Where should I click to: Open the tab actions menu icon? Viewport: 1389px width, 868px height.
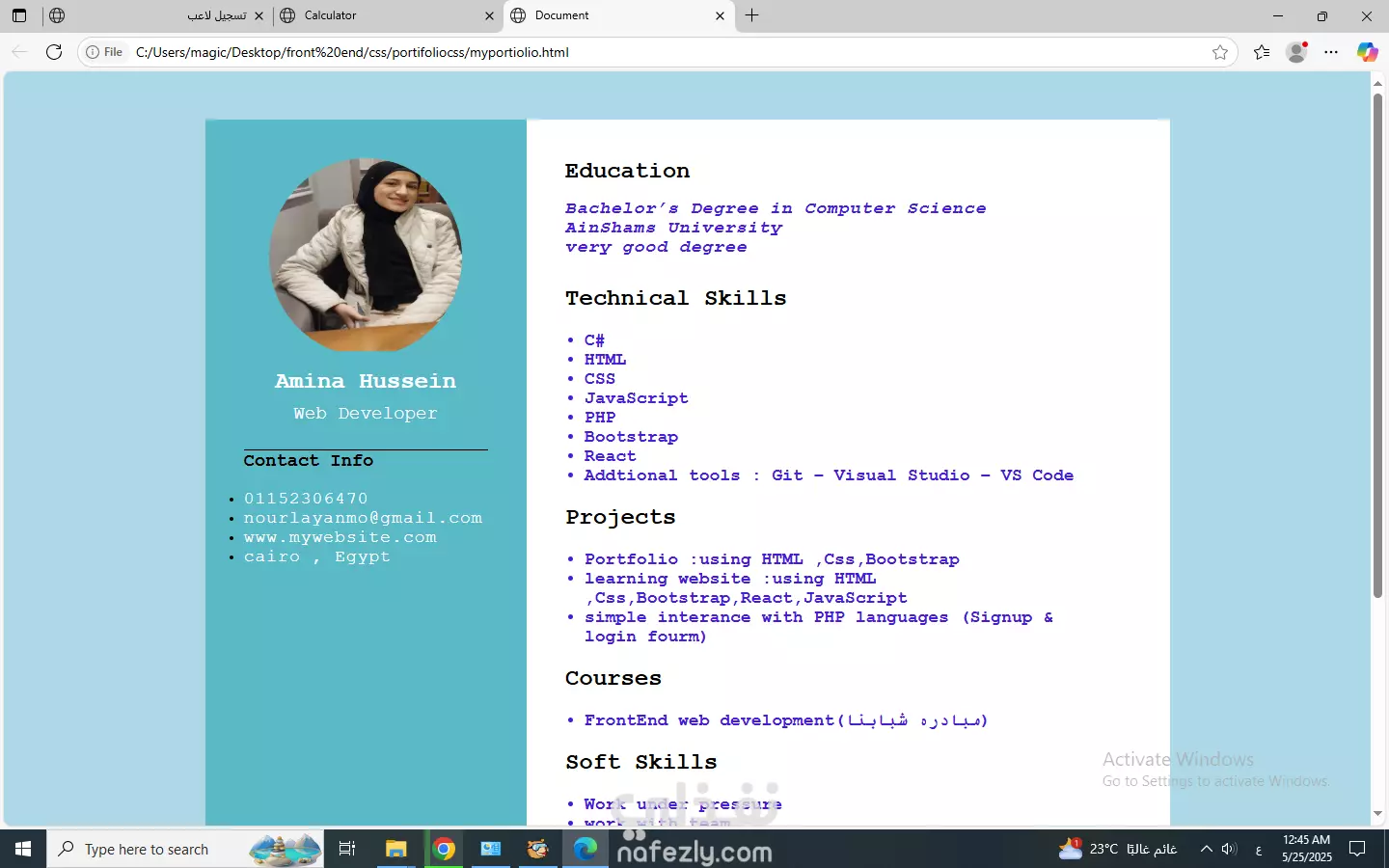tap(19, 15)
